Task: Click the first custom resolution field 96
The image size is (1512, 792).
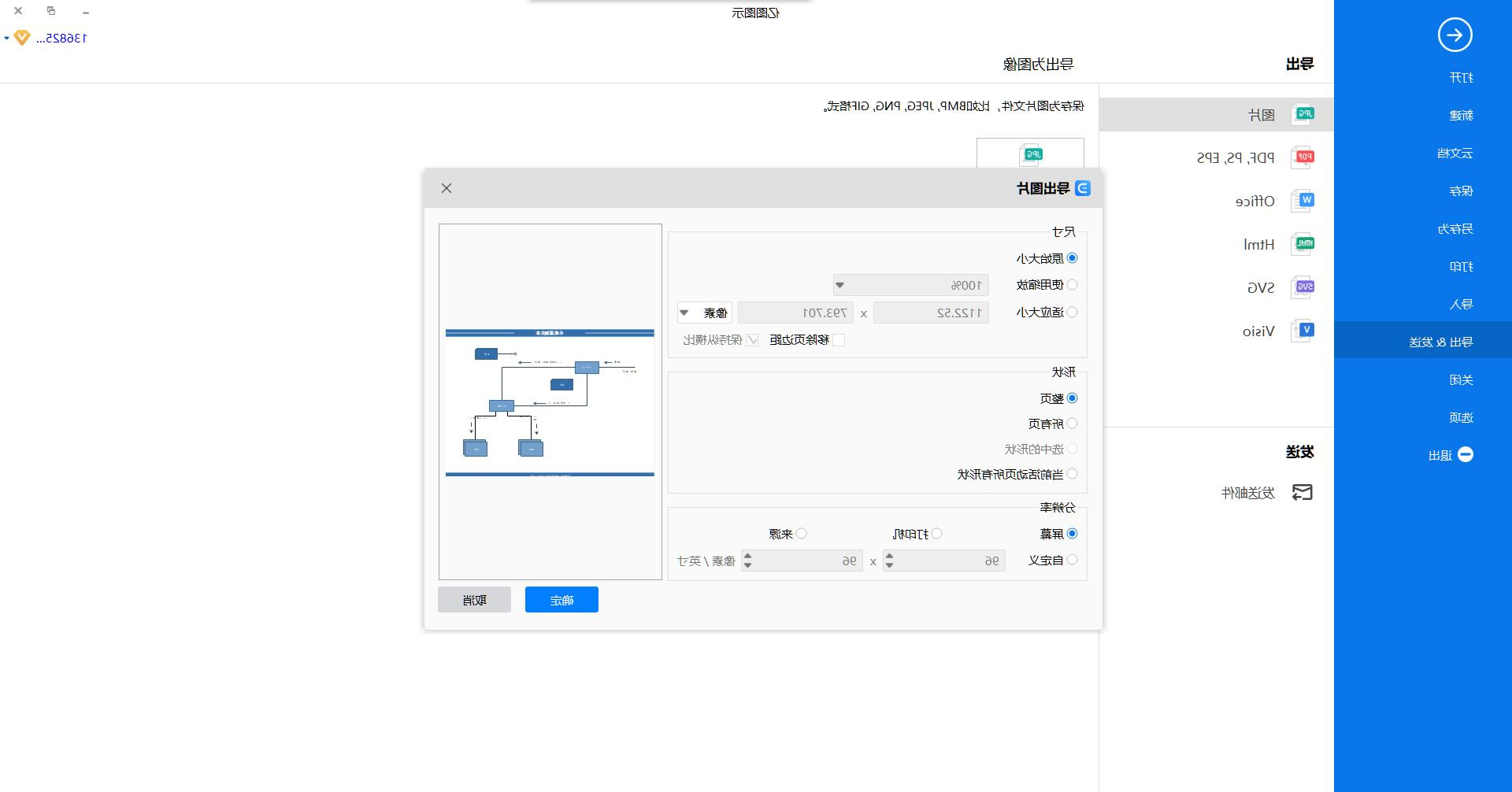Action: coord(951,561)
